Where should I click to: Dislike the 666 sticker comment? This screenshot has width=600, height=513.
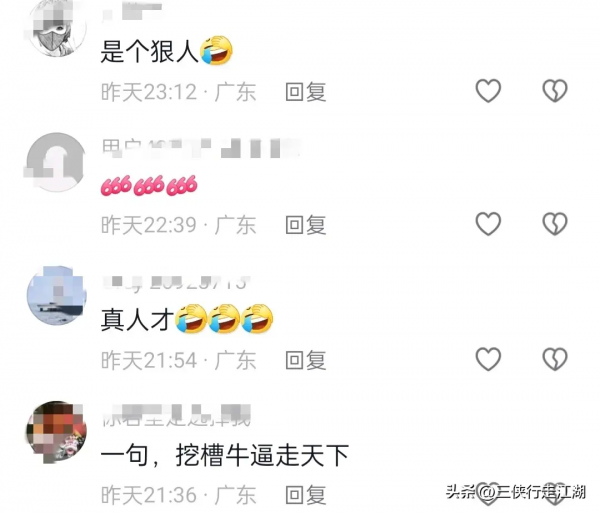point(555,224)
